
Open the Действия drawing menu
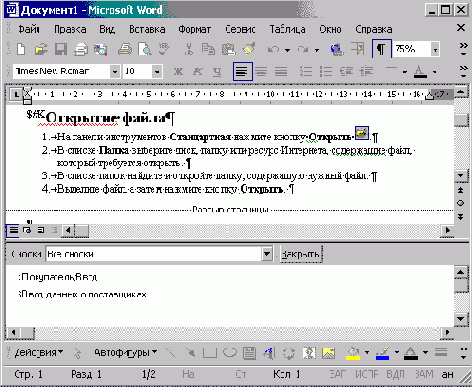click(38, 353)
